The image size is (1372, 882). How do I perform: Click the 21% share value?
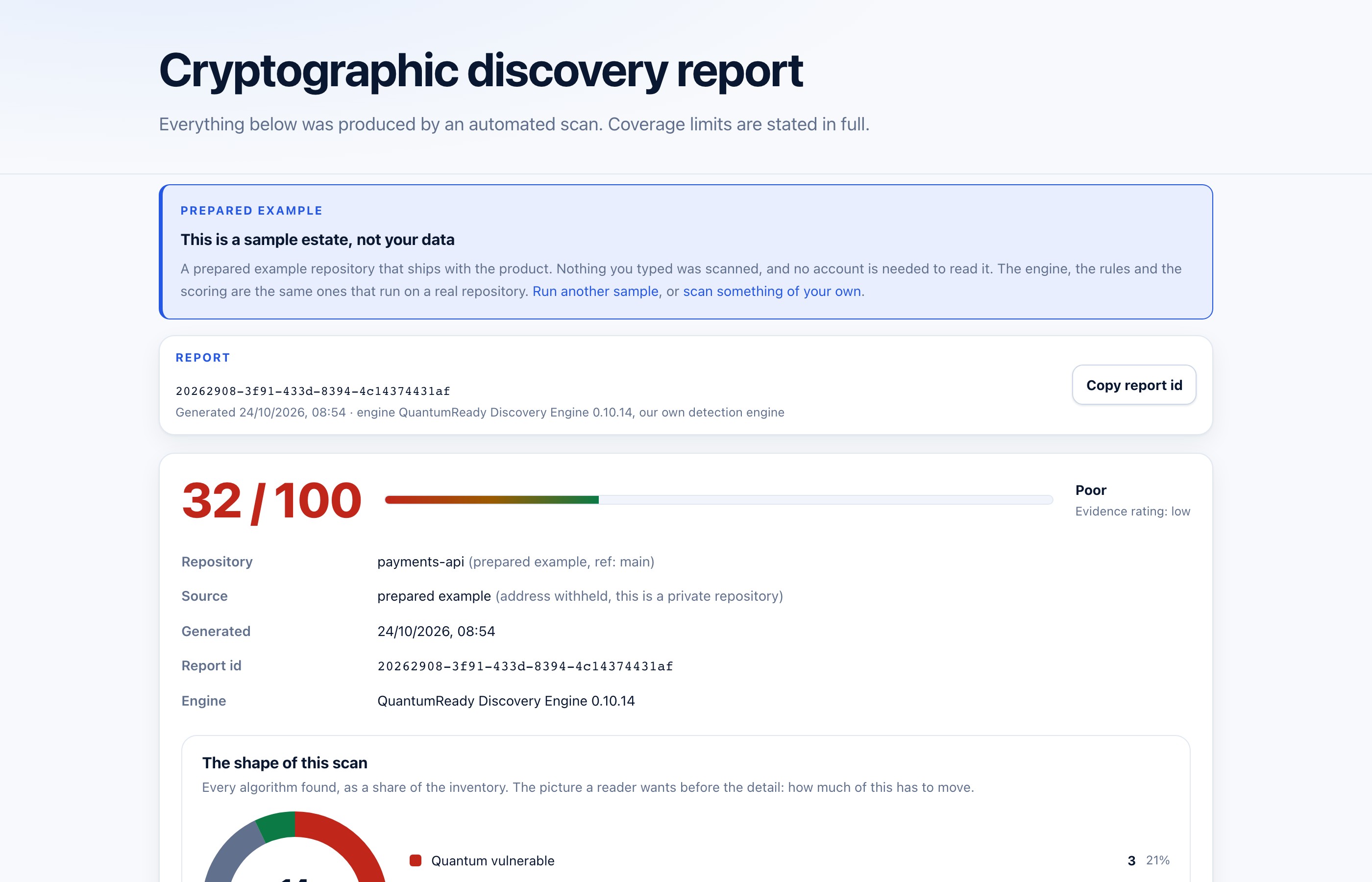[1157, 860]
